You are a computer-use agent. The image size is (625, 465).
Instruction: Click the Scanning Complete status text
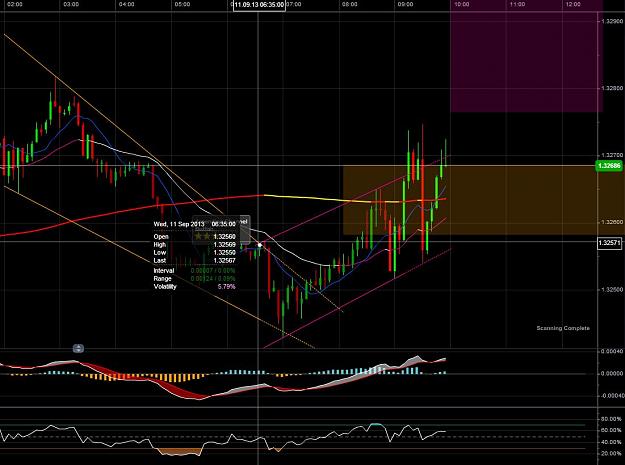pyautogui.click(x=563, y=328)
